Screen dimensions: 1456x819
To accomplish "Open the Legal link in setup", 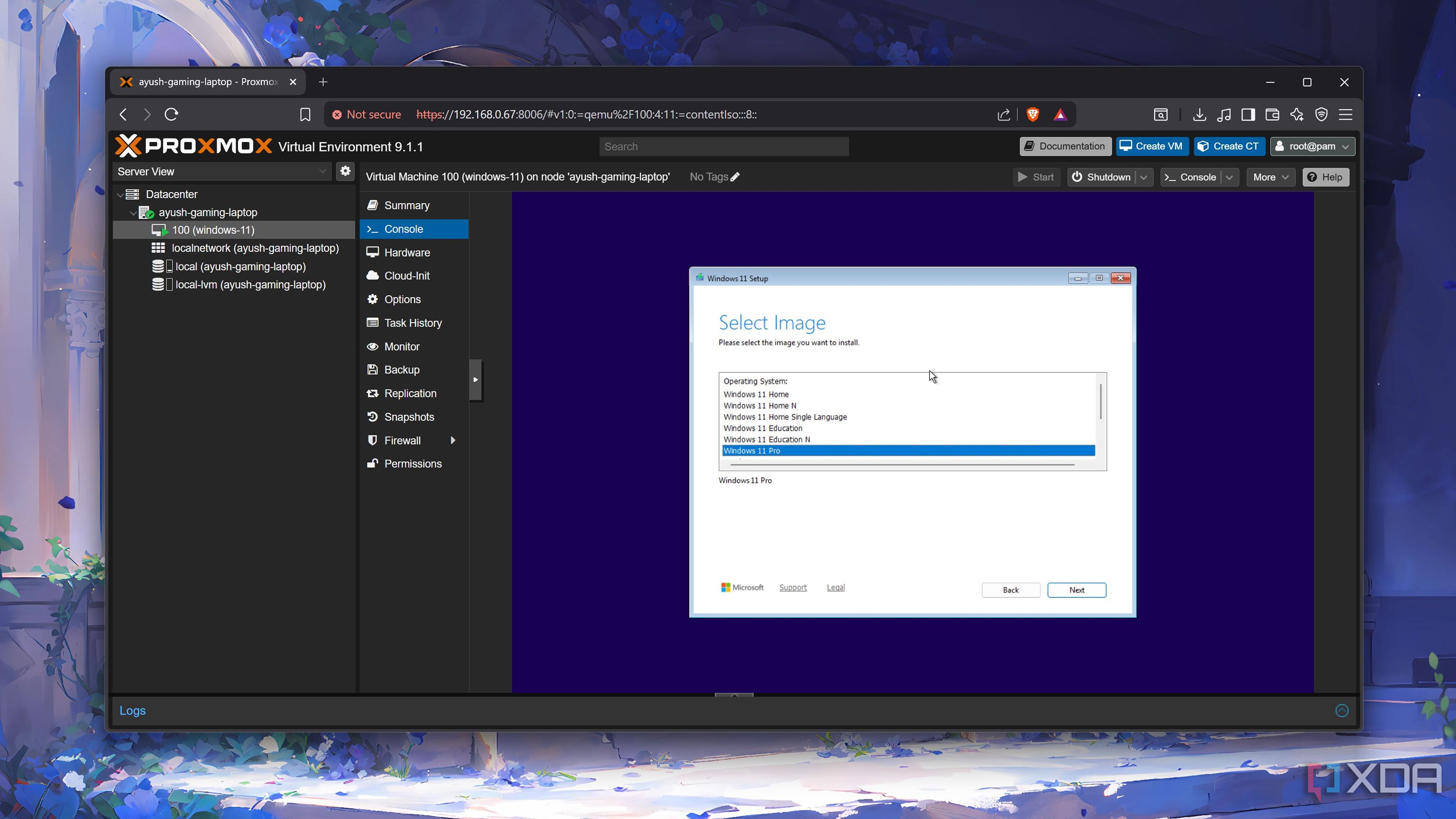I will (x=835, y=588).
